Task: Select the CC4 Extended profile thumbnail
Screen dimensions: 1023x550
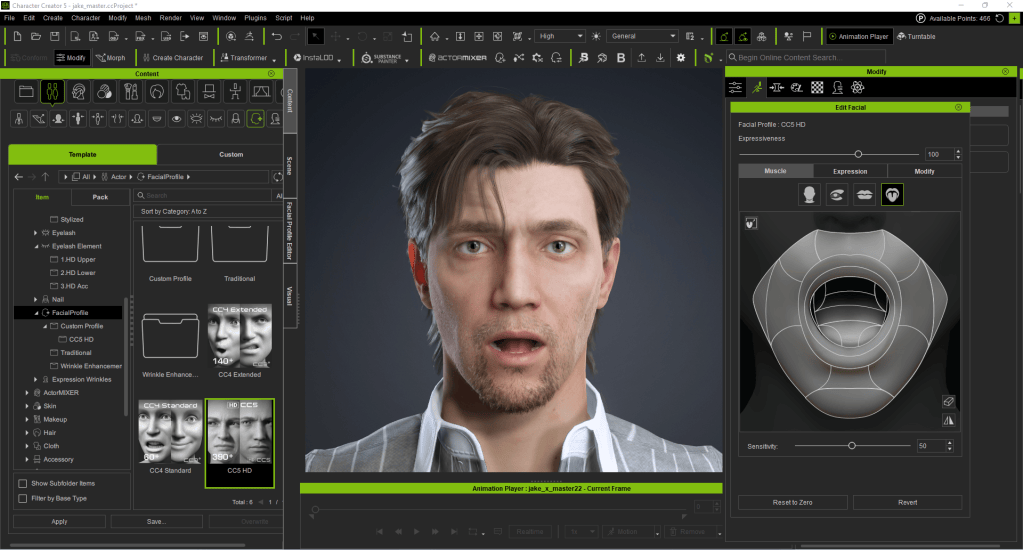Action: click(x=239, y=337)
